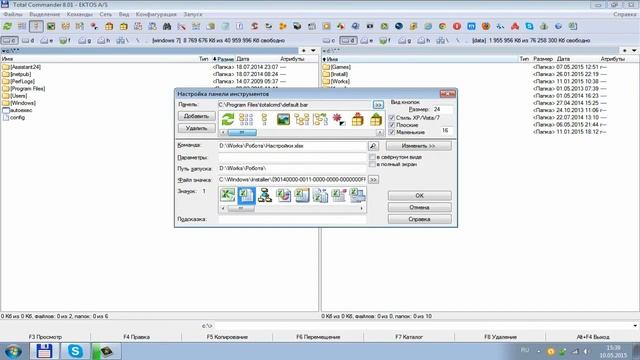Image resolution: width=640 pixels, height=360 pixels.
Task: Select the tree view icon in bar preview
Action: tap(302, 119)
